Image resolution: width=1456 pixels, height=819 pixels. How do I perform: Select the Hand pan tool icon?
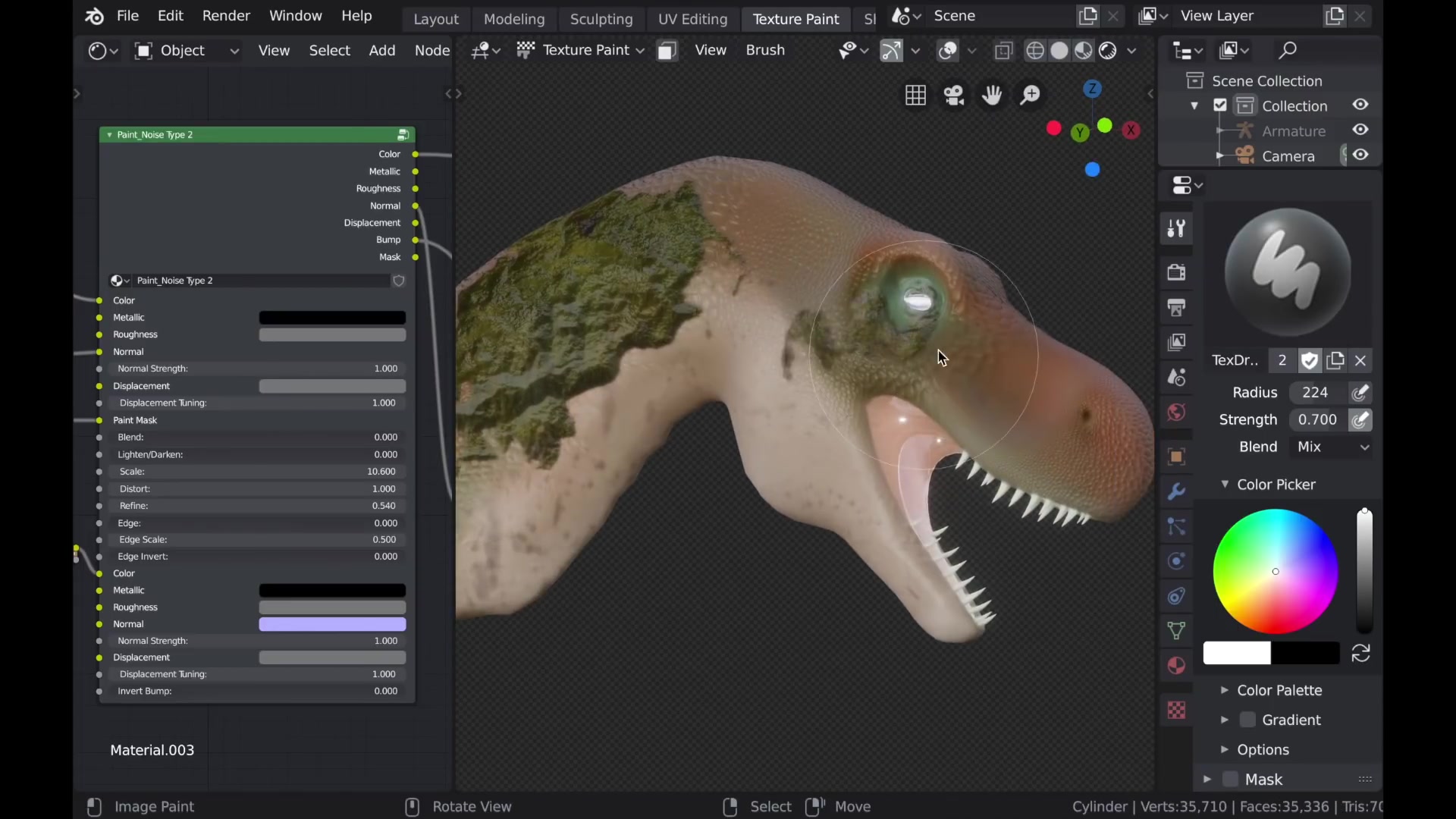click(x=992, y=93)
